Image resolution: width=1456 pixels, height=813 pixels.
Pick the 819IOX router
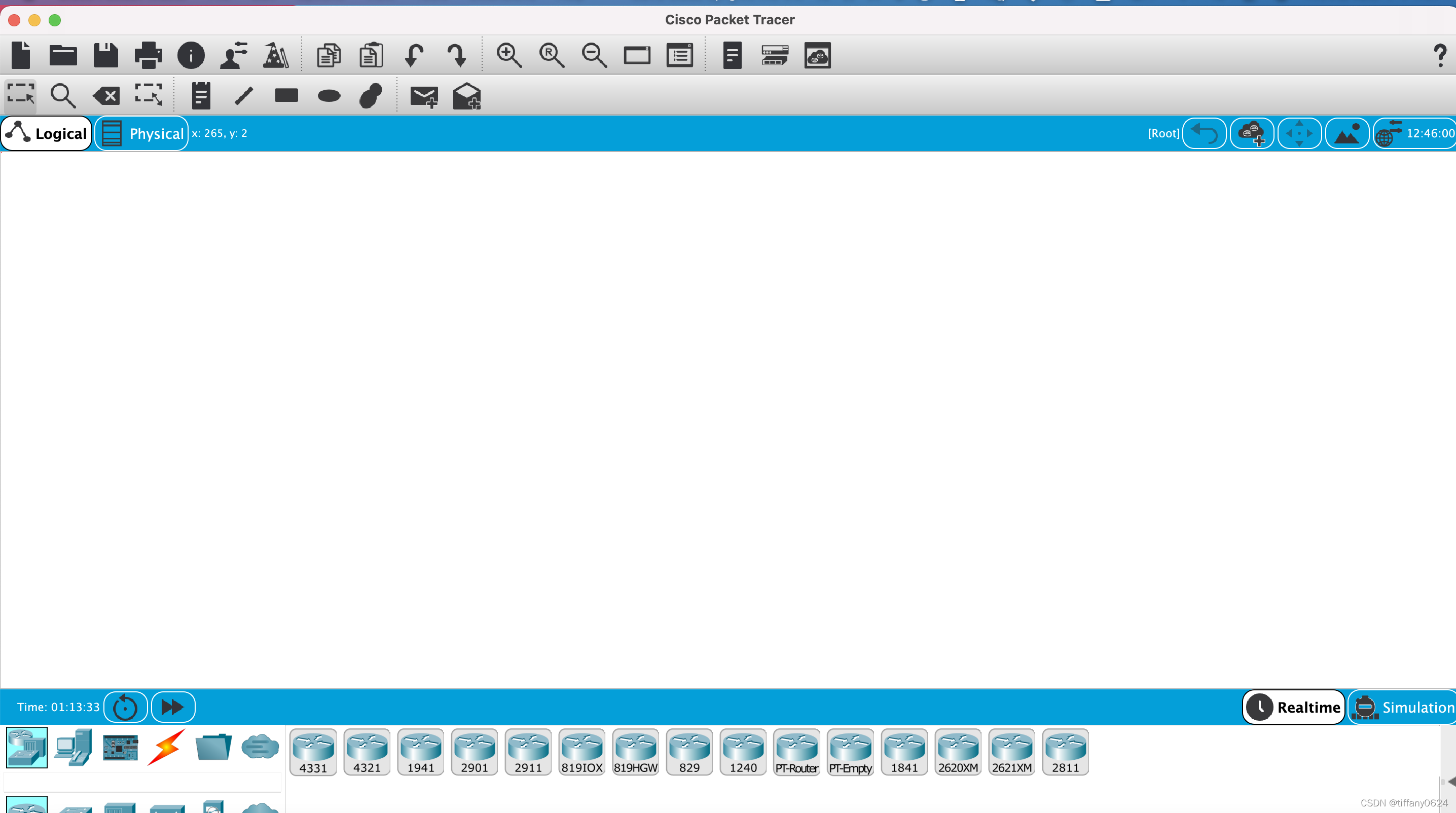coord(581,752)
